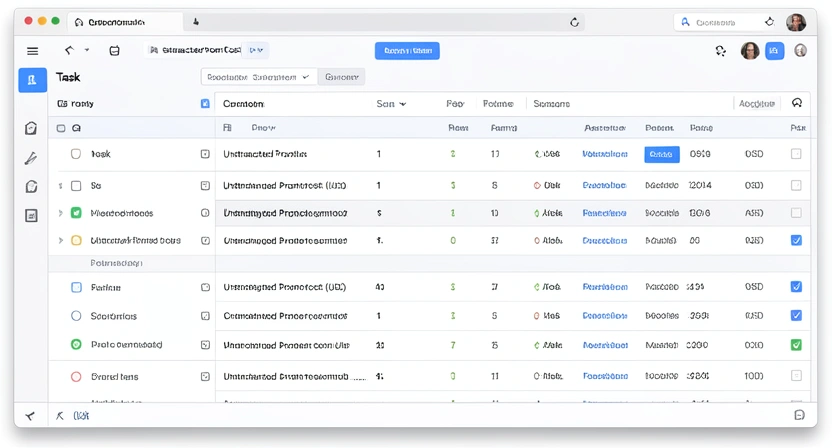This screenshot has width=832, height=448.
Task: Open the square document icon in sidebar
Action: pos(31,215)
